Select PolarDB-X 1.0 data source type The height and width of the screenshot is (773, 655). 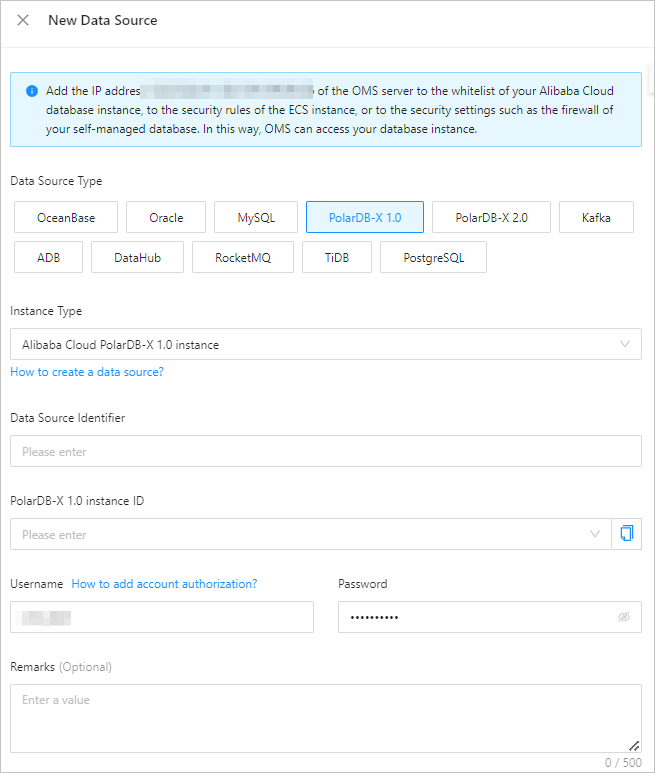pos(365,217)
